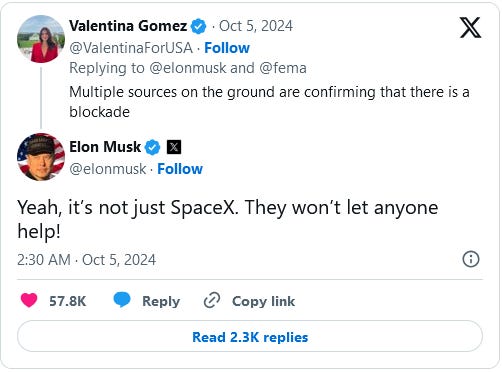This screenshot has width=502, height=372.
Task: Open the Valentina Gomez display name
Action: click(128, 26)
